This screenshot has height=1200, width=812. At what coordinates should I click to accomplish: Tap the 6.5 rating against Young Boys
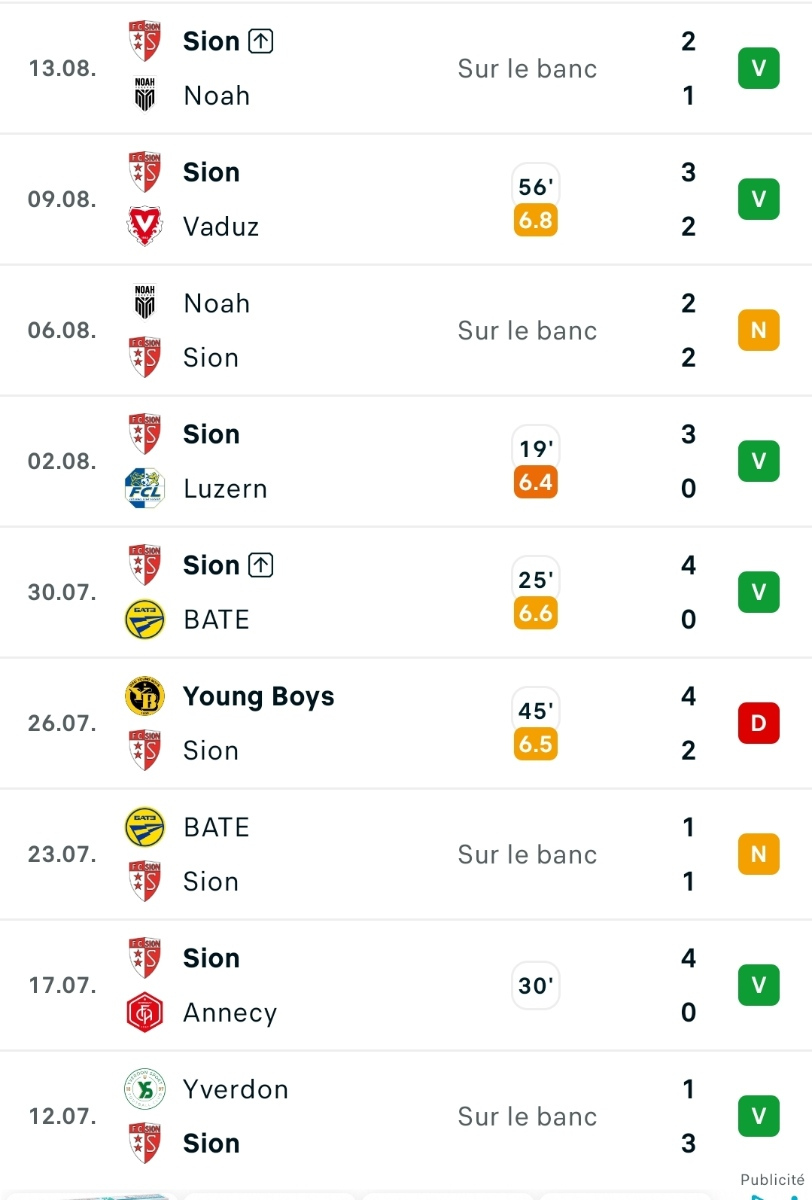coord(536,744)
